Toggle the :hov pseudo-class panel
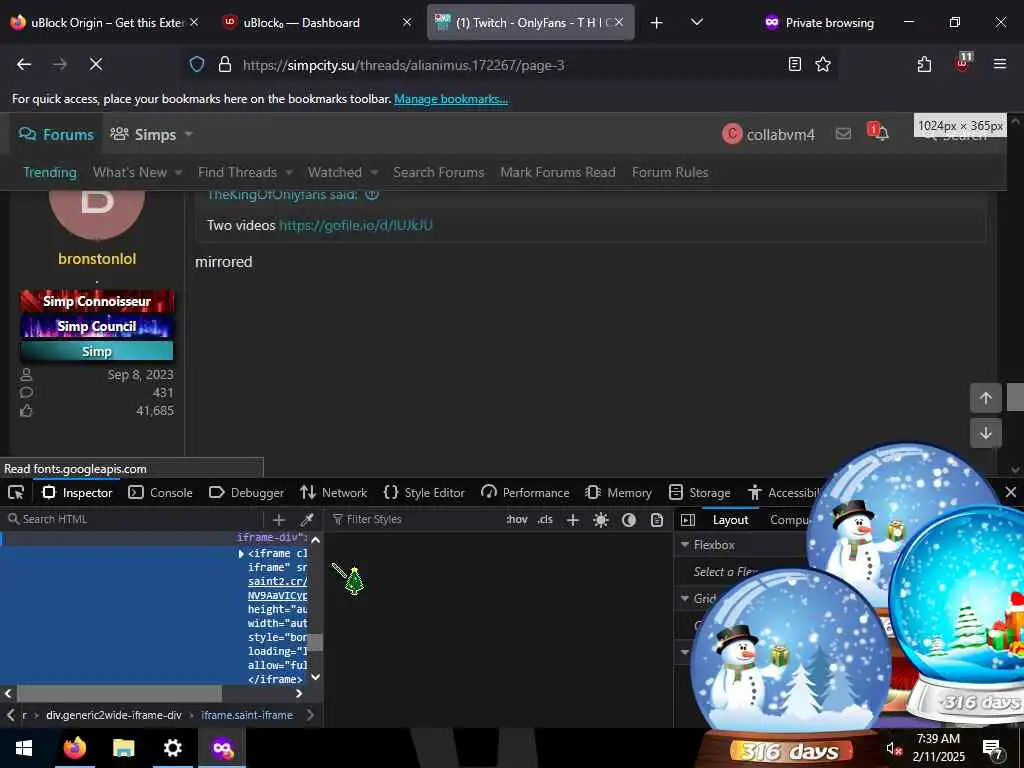This screenshot has width=1024, height=768. [x=517, y=519]
